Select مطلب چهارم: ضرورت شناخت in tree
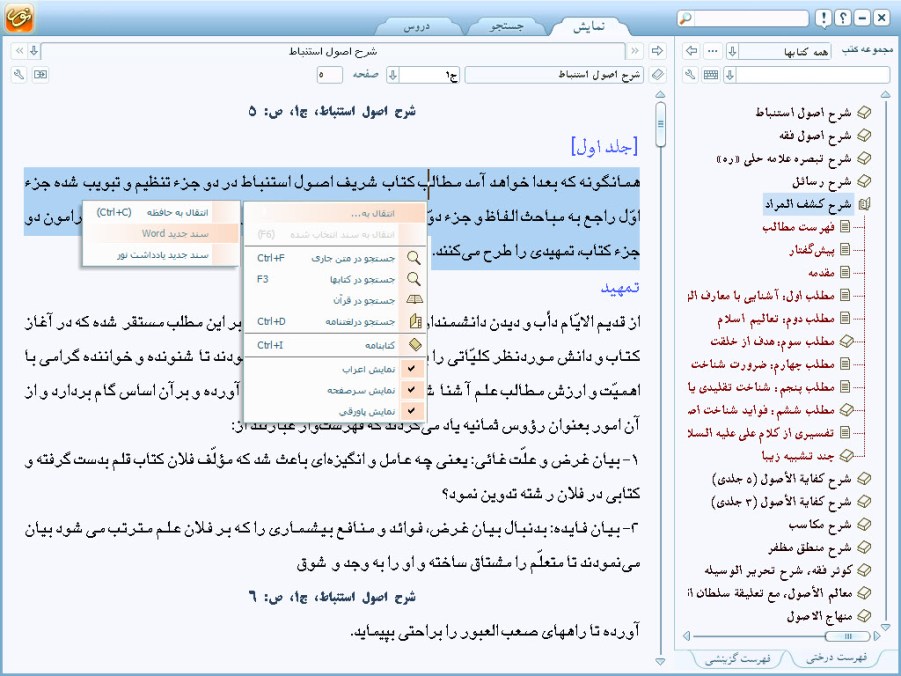This screenshot has height=676, width=901. 763,364
